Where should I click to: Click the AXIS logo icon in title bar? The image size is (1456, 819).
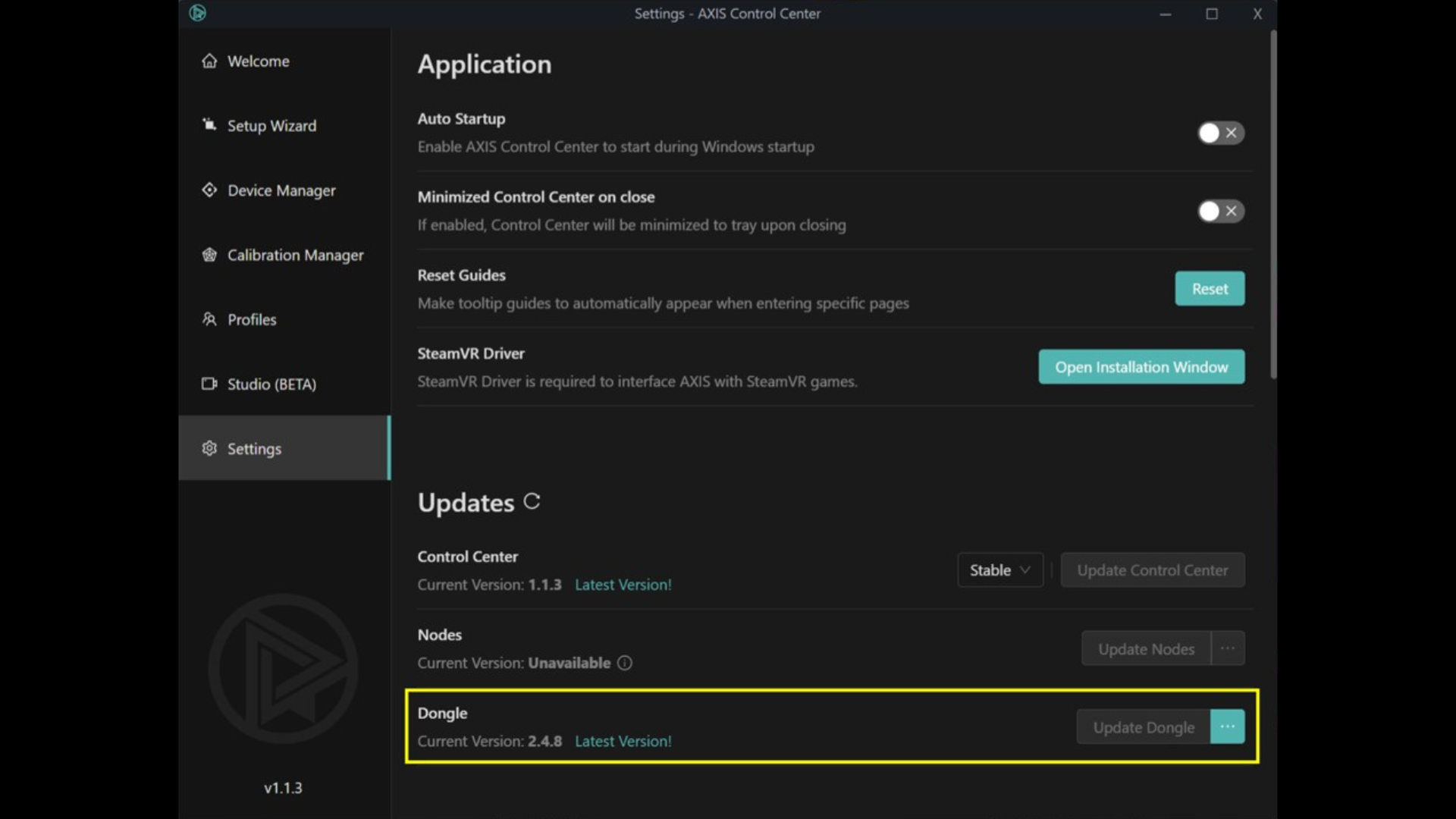pyautogui.click(x=197, y=13)
